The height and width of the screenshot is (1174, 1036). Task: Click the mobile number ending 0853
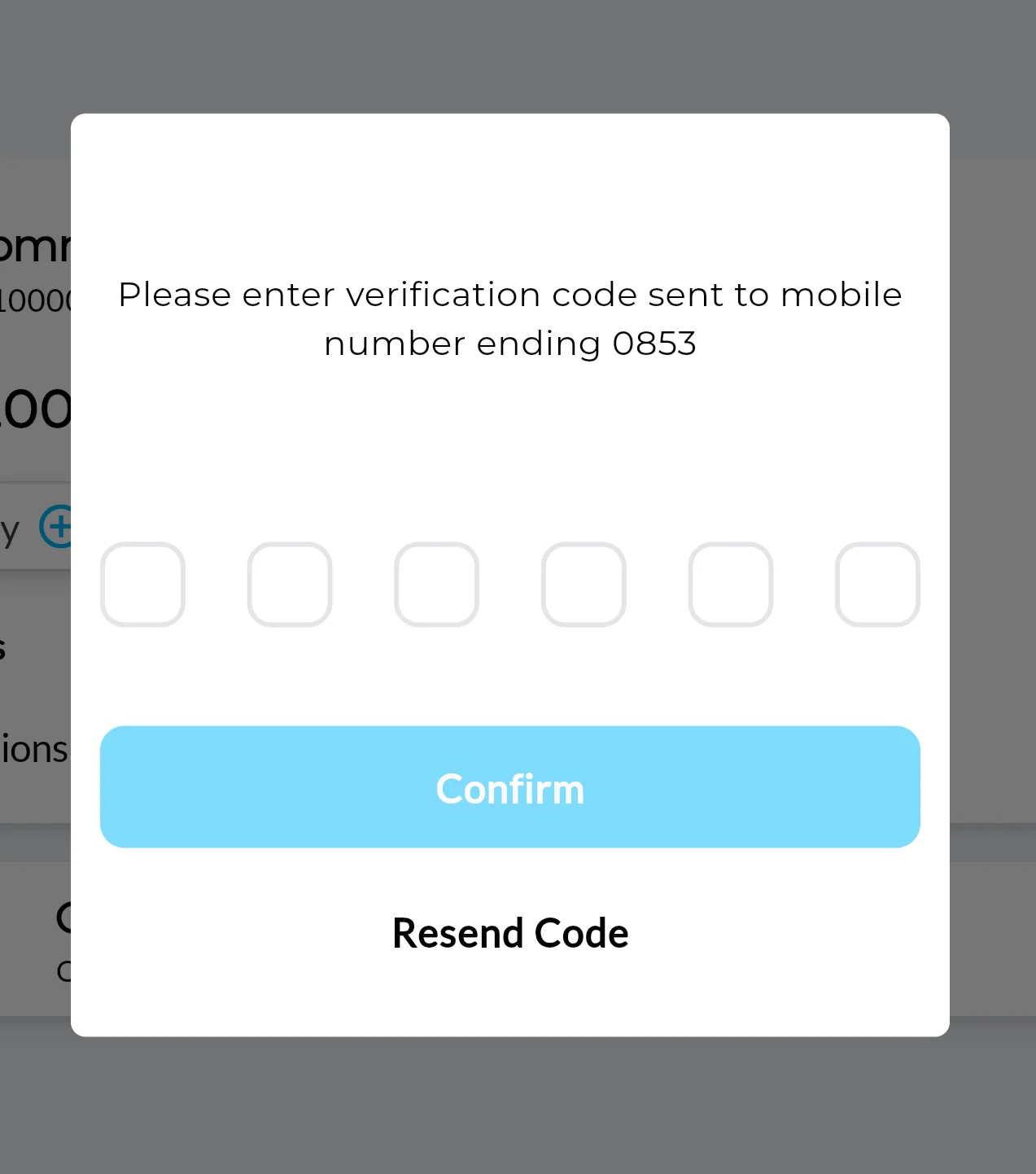[x=654, y=344]
